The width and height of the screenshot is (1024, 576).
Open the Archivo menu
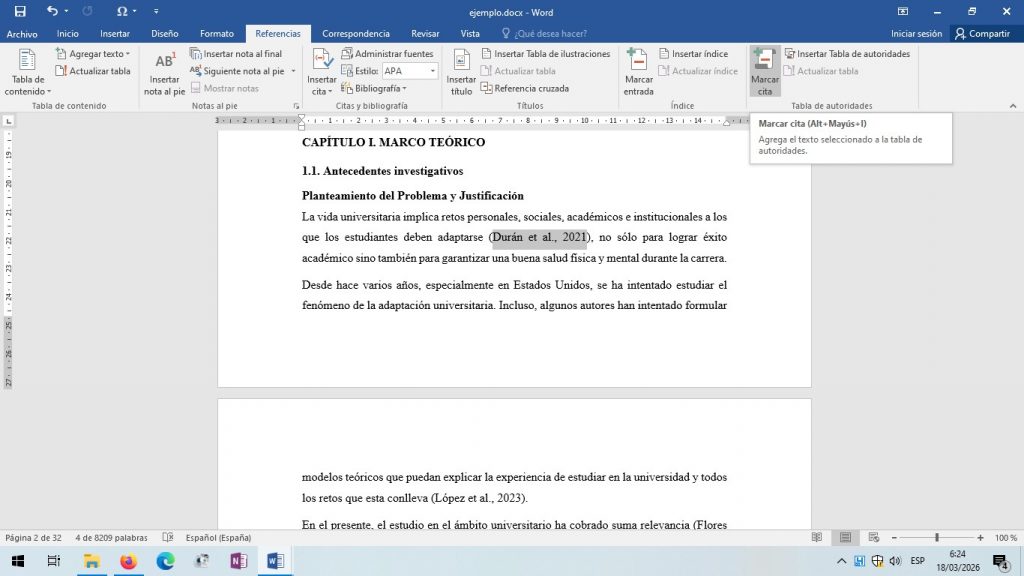tap(22, 33)
